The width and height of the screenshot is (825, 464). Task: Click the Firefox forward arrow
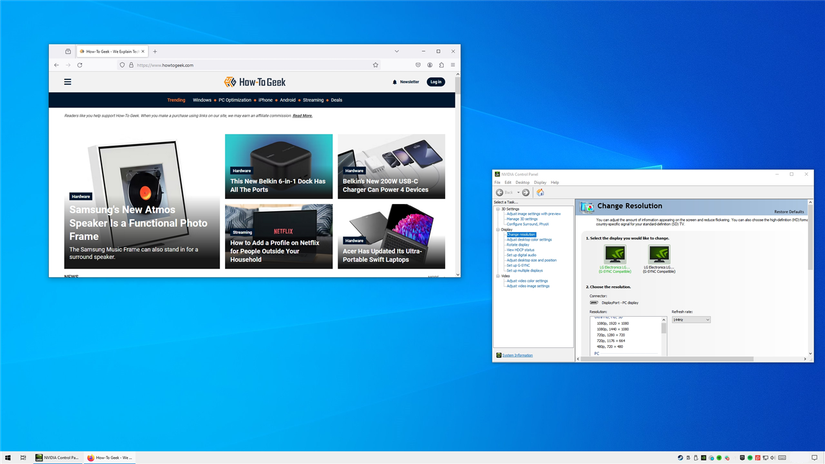[x=68, y=65]
